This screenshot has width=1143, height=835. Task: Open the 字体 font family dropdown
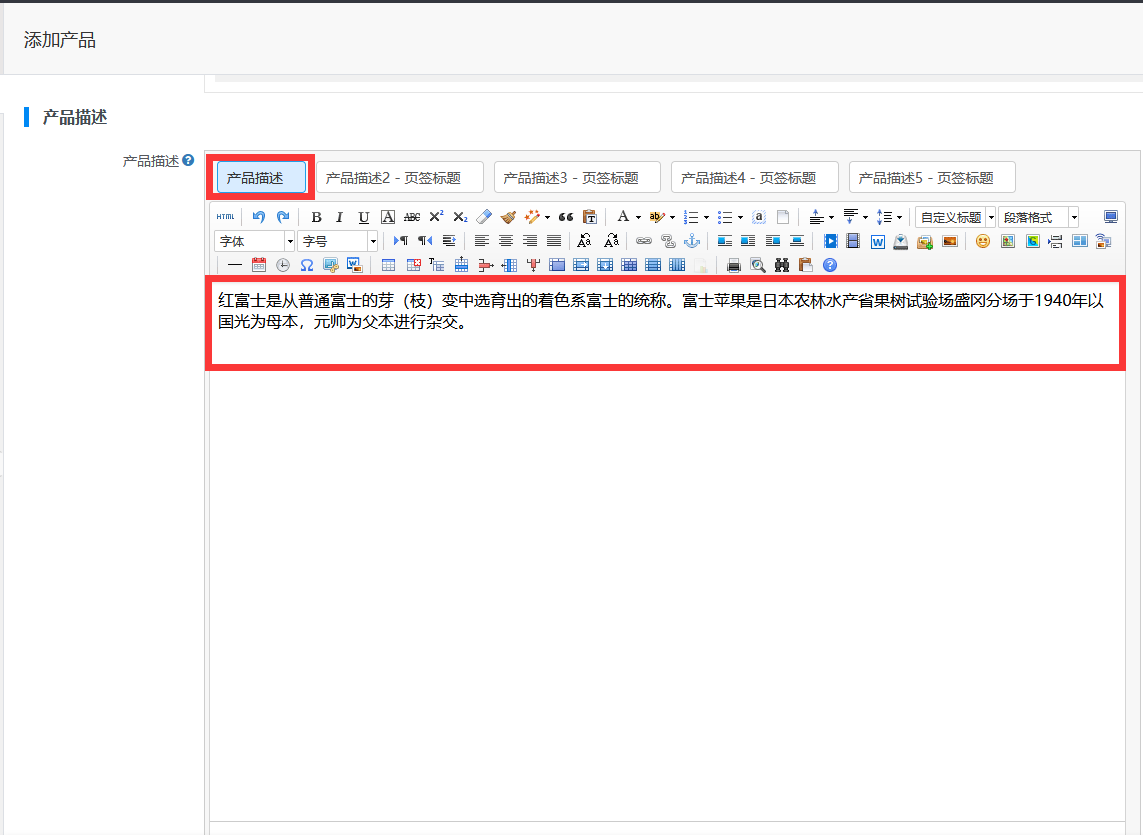[x=254, y=241]
